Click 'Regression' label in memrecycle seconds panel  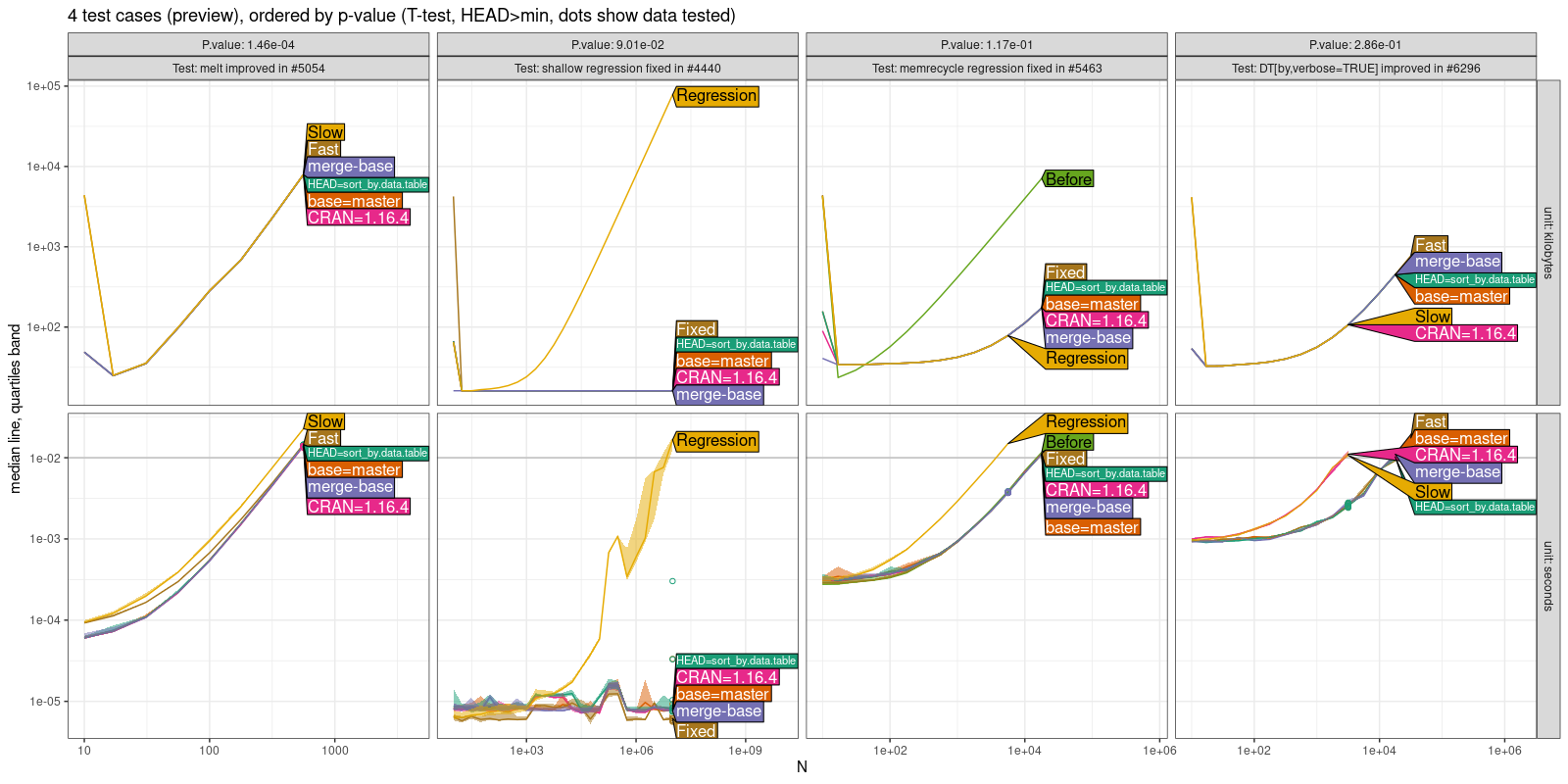[1086, 422]
